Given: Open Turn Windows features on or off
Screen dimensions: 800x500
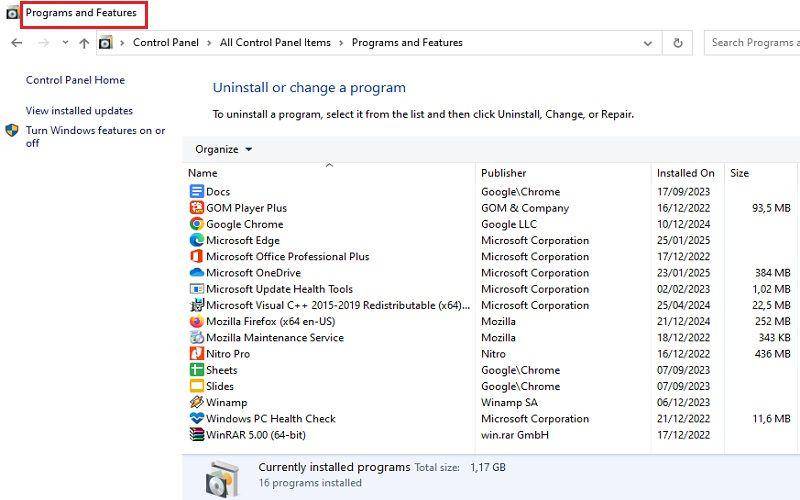Looking at the screenshot, I should click(95, 137).
